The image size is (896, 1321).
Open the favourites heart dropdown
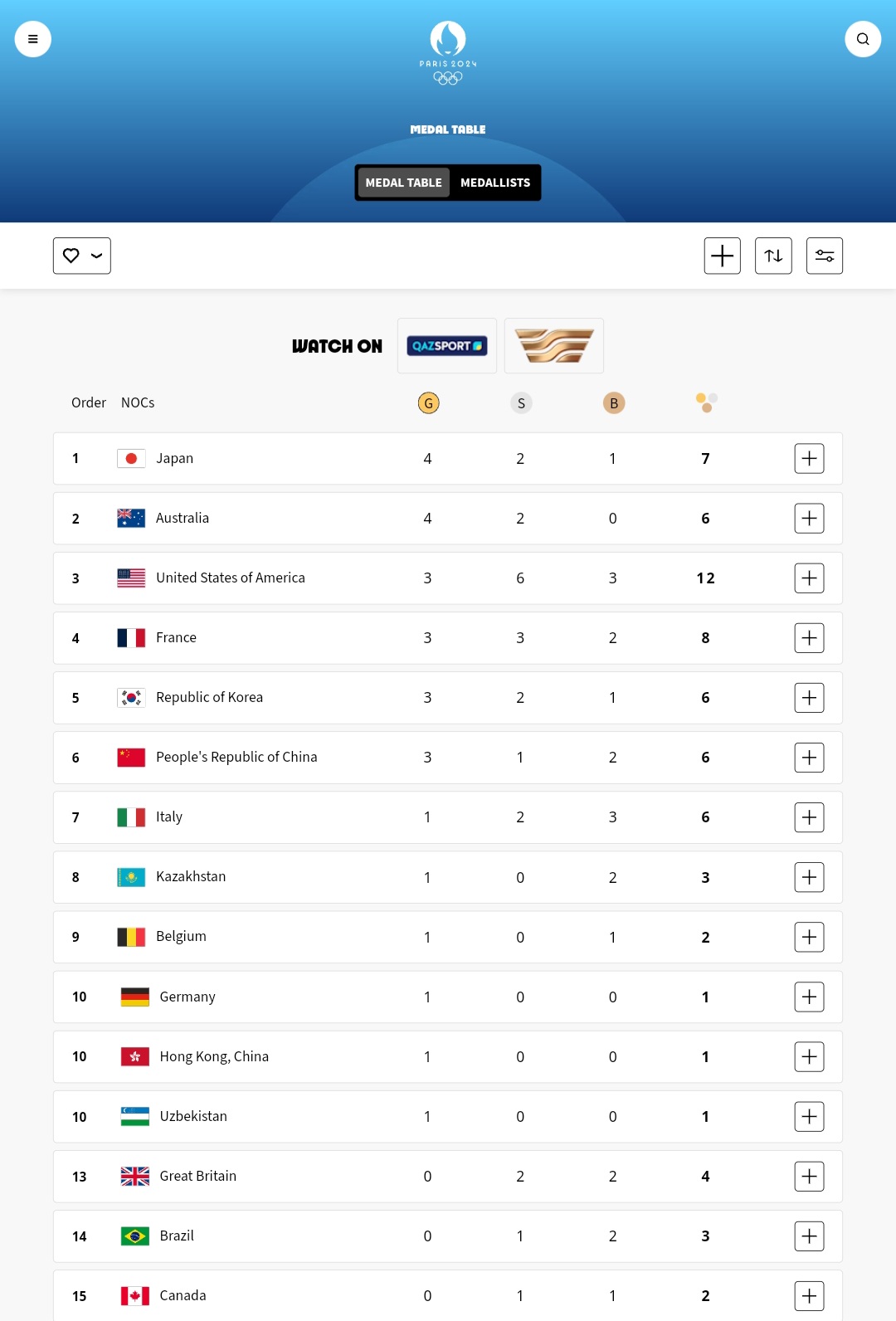point(82,256)
